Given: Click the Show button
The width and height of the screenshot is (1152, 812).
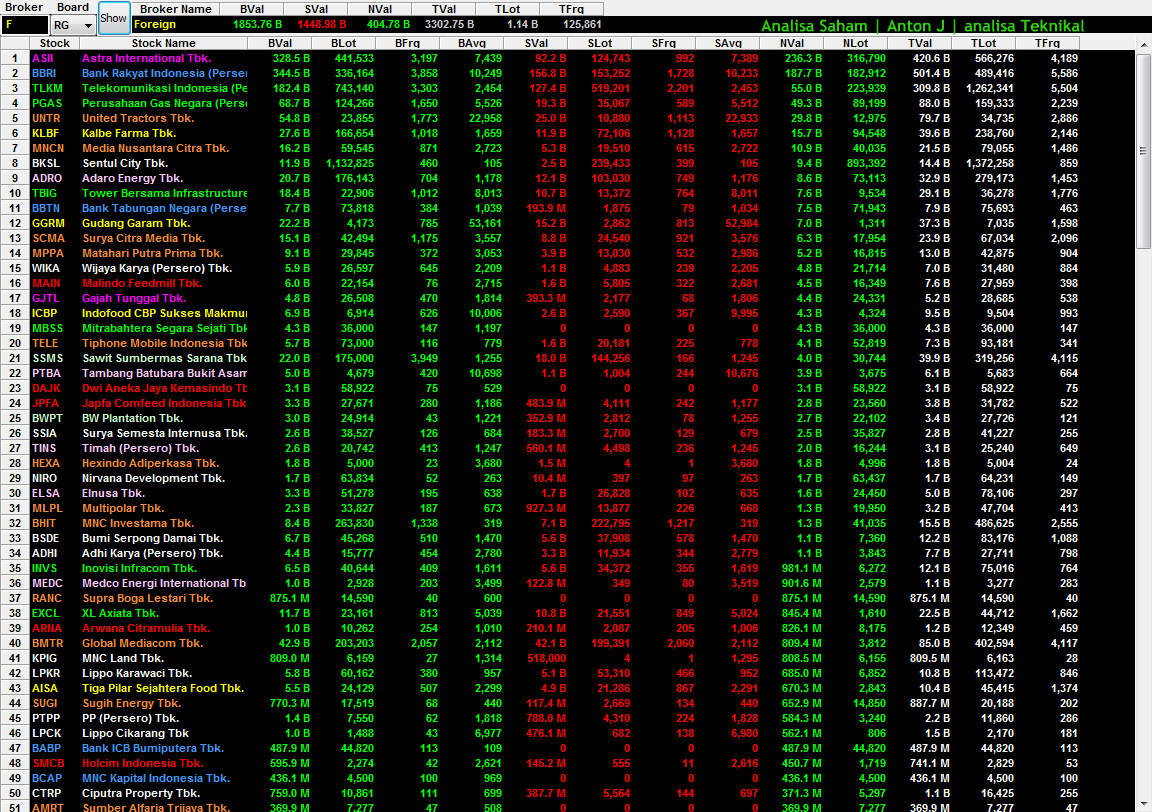Looking at the screenshot, I should pos(114,18).
